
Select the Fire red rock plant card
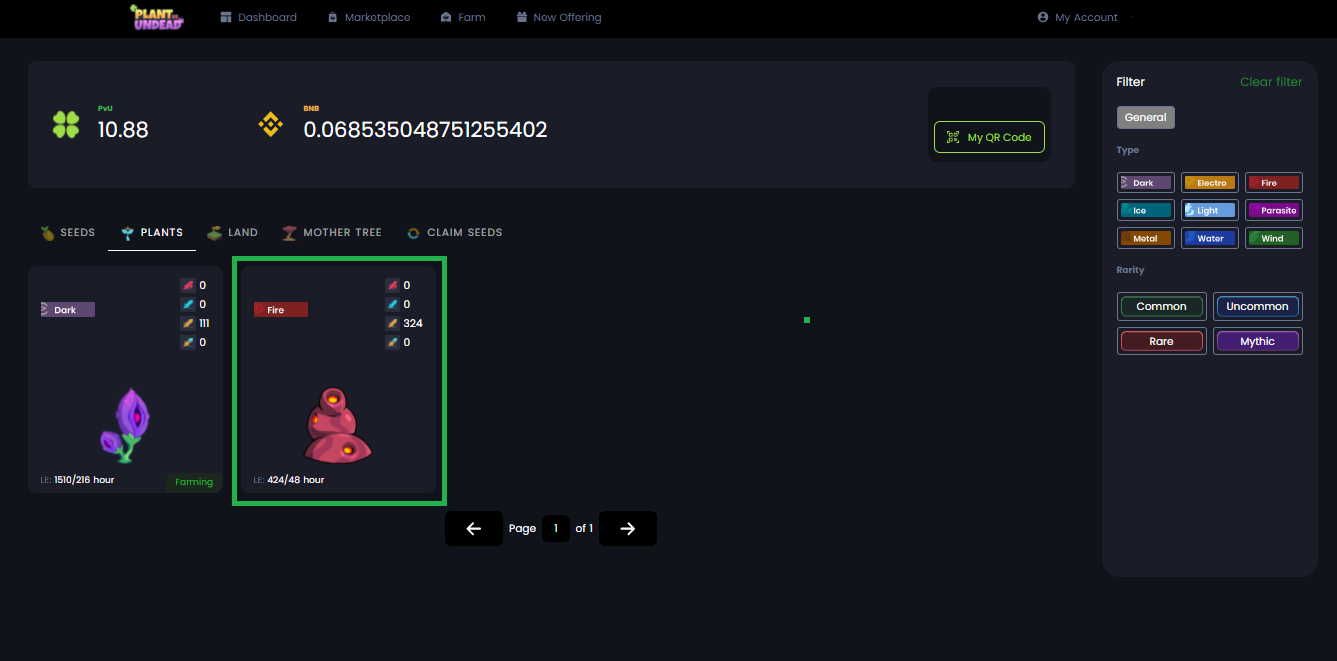[x=339, y=380]
